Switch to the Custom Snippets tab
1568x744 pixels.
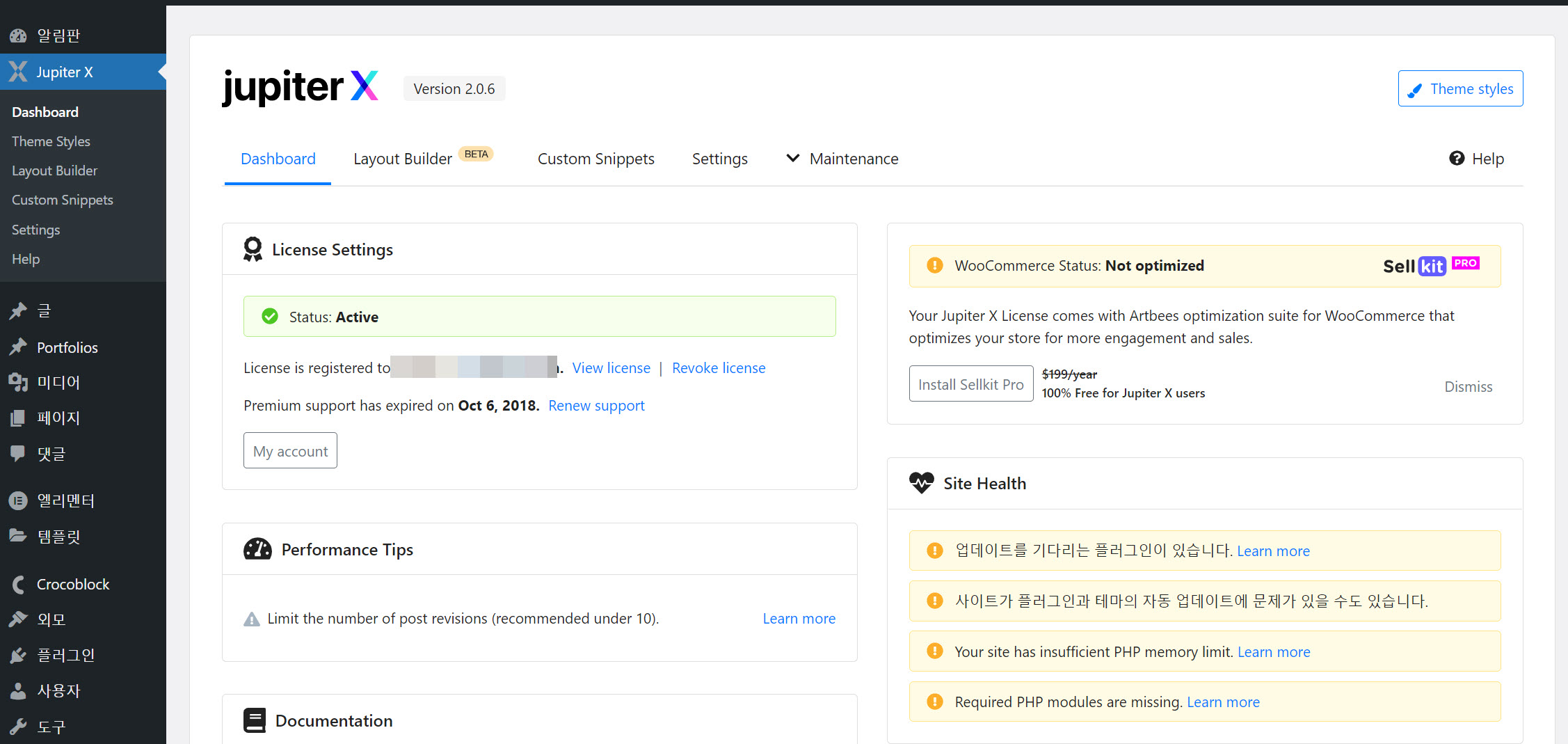click(595, 158)
